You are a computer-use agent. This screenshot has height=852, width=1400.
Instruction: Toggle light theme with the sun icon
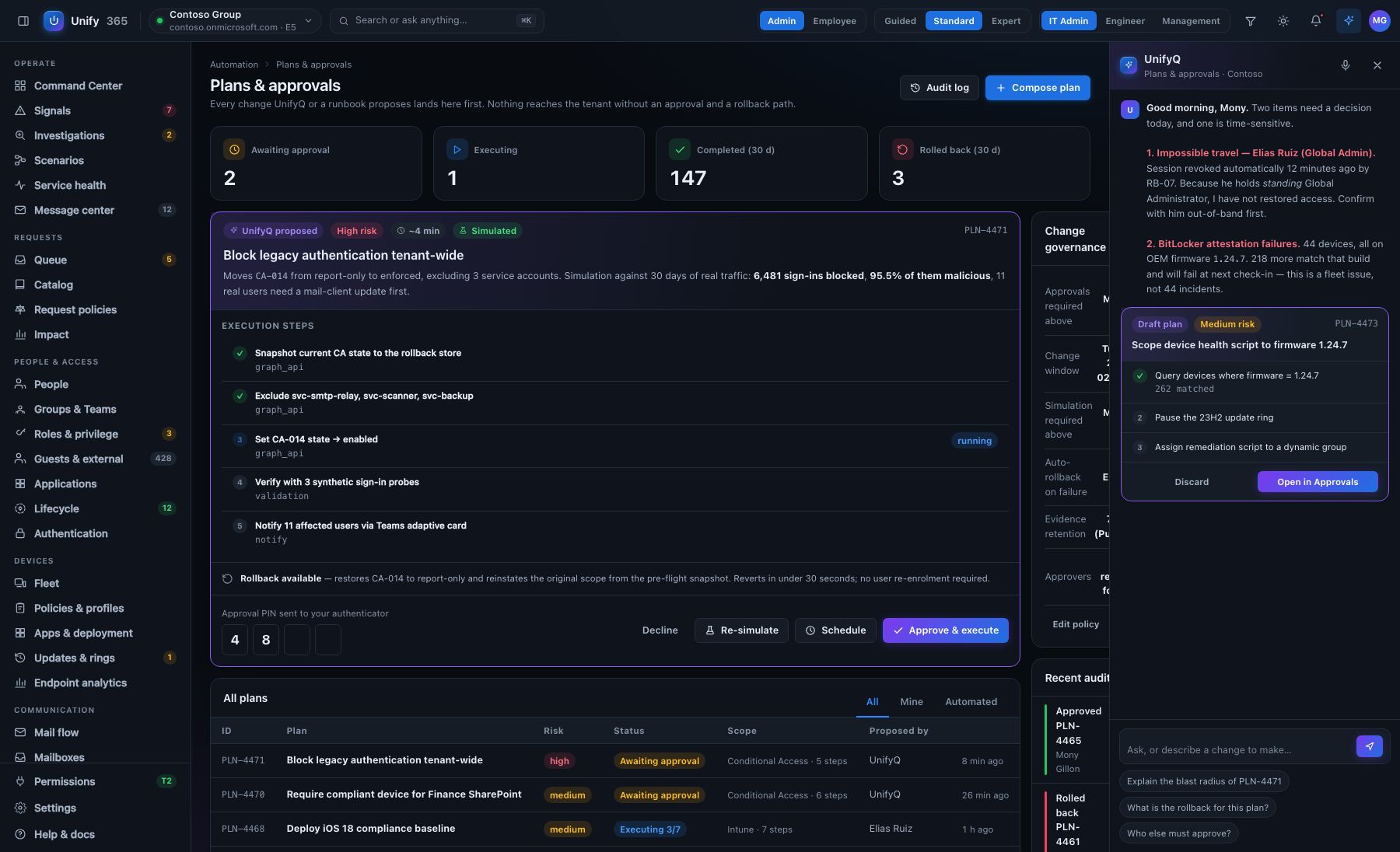1283,21
